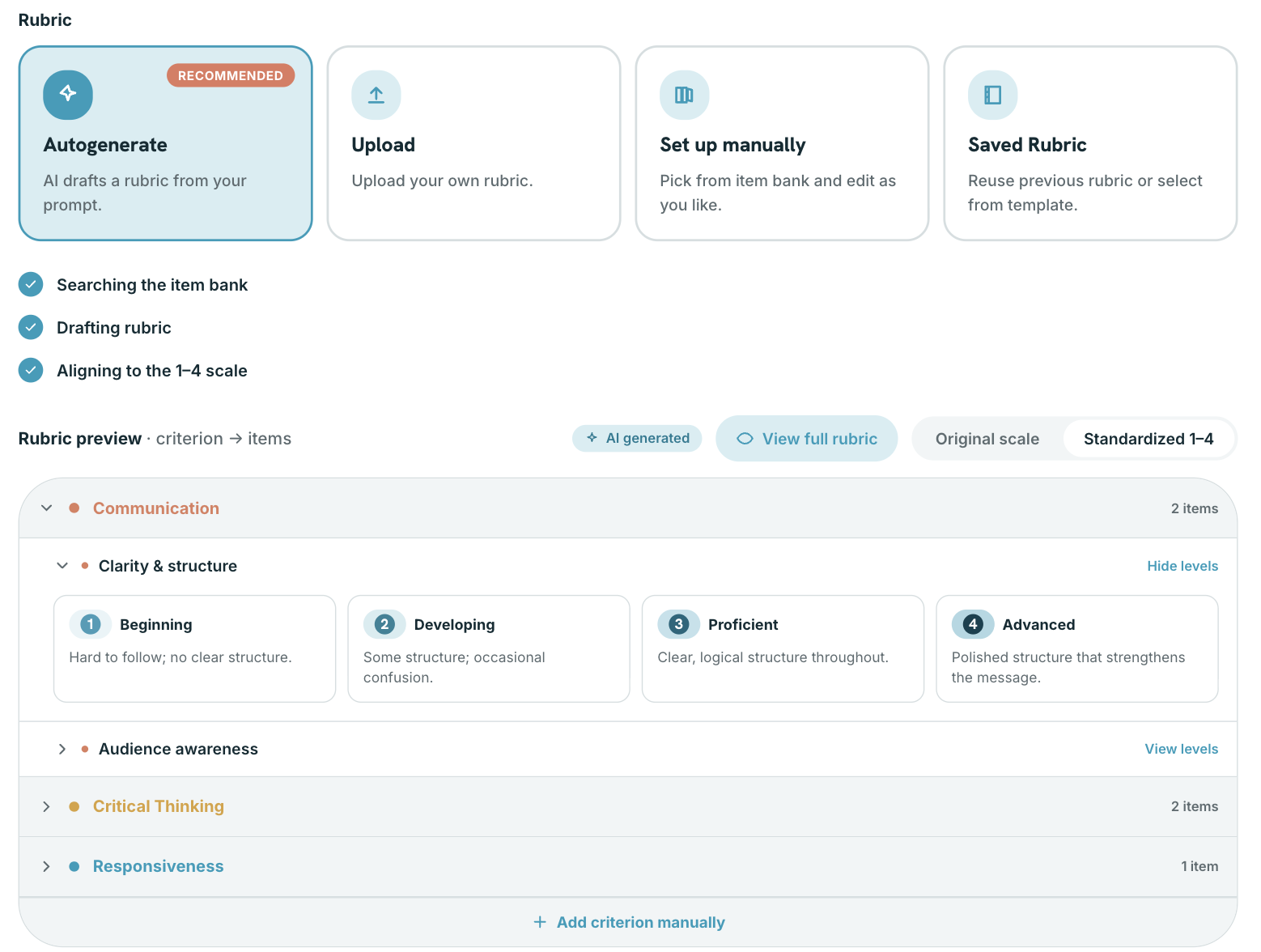Image resolution: width=1261 pixels, height=952 pixels.
Task: Click the sparkle icon in AI generated badge
Action: [592, 438]
